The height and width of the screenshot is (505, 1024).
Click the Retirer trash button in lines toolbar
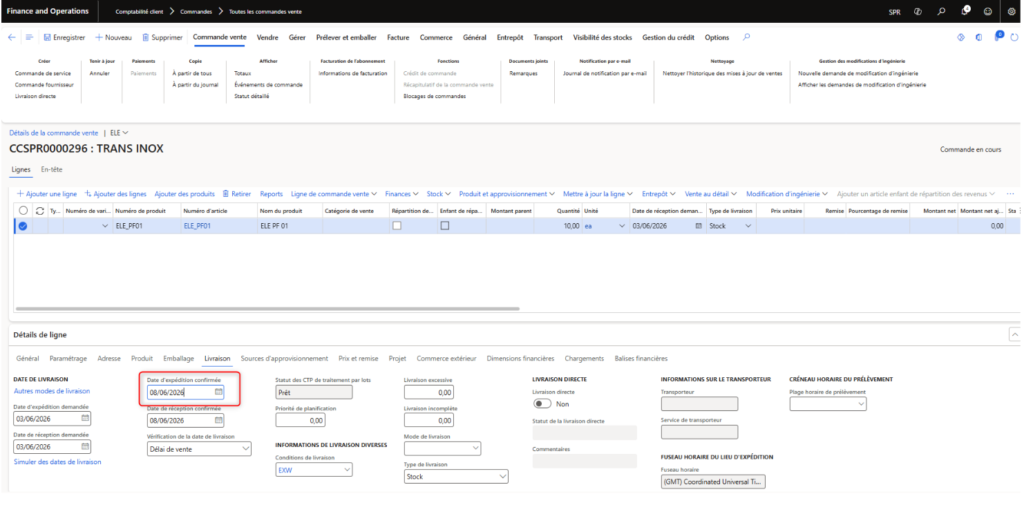pyautogui.click(x=236, y=194)
